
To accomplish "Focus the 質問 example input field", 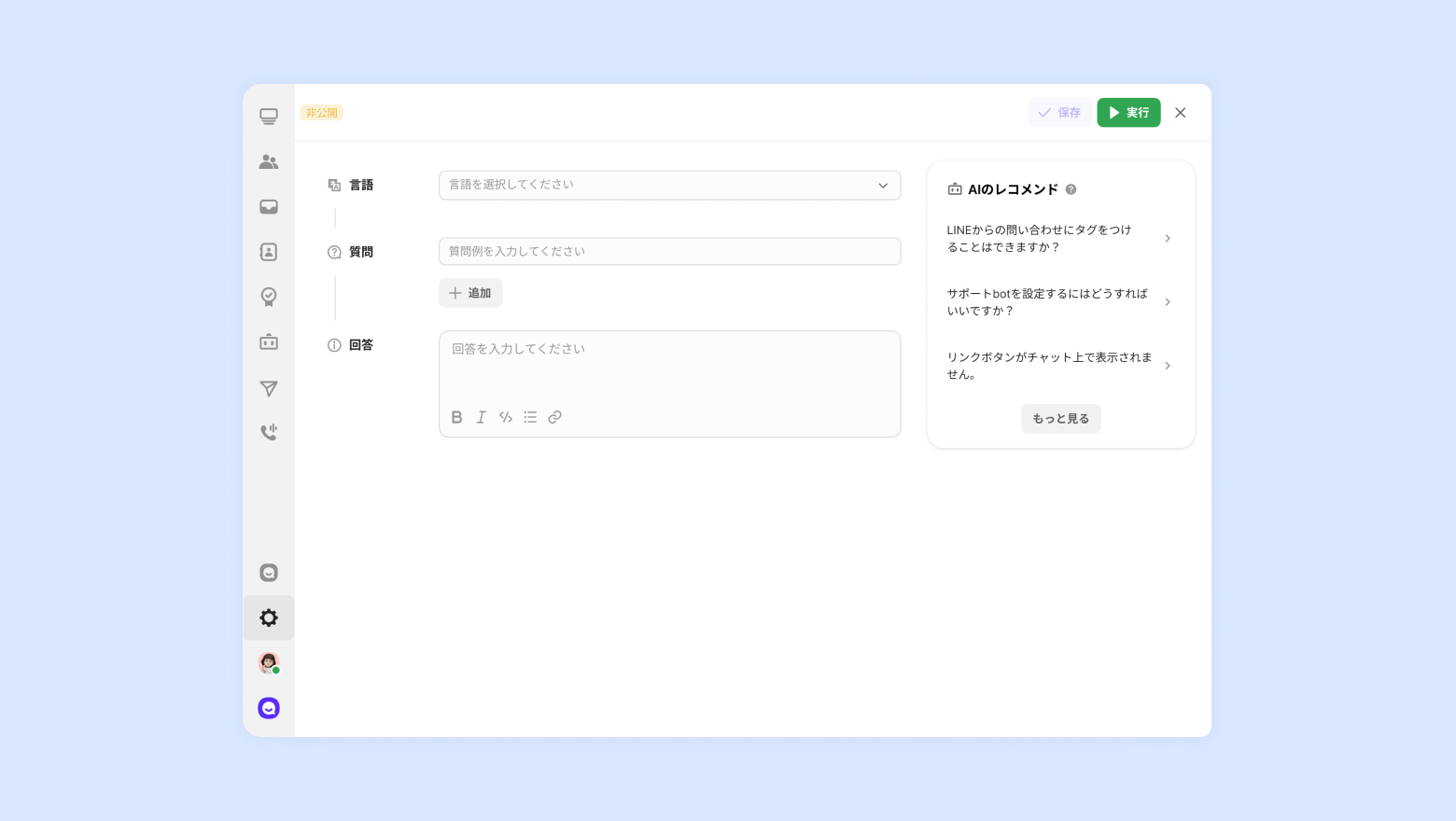I will coord(670,251).
